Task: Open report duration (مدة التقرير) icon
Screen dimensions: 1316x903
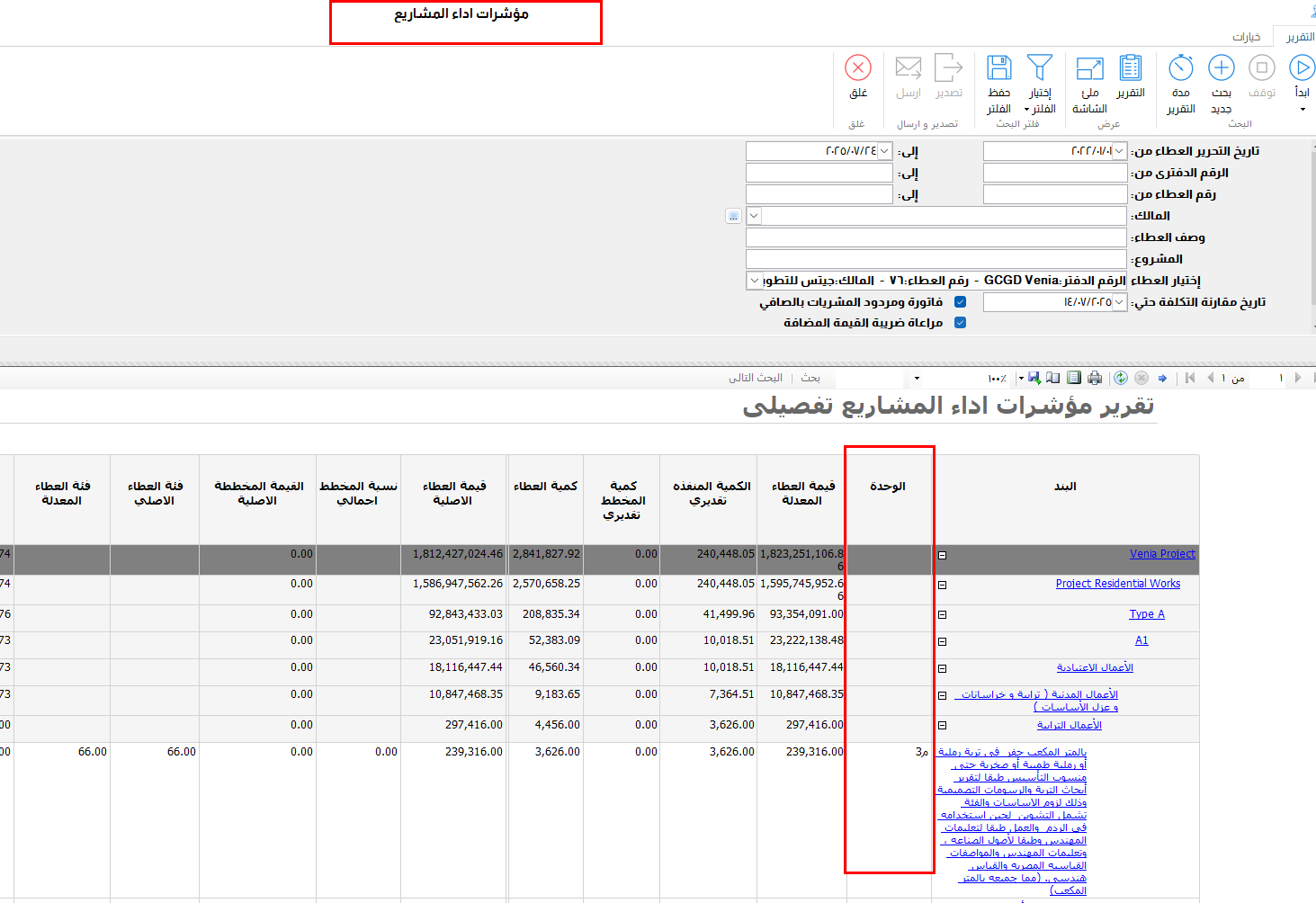Action: tap(1180, 68)
